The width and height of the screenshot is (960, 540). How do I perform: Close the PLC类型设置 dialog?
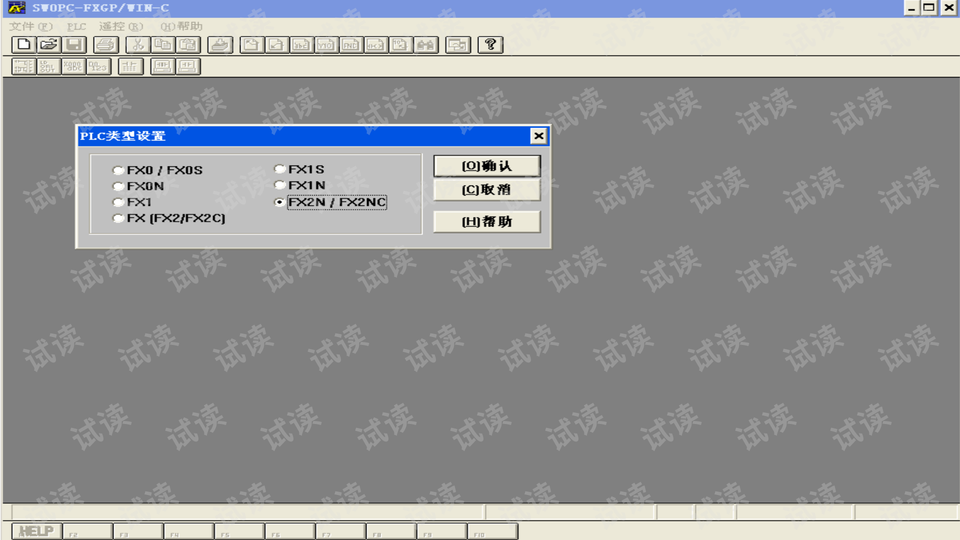(x=539, y=136)
